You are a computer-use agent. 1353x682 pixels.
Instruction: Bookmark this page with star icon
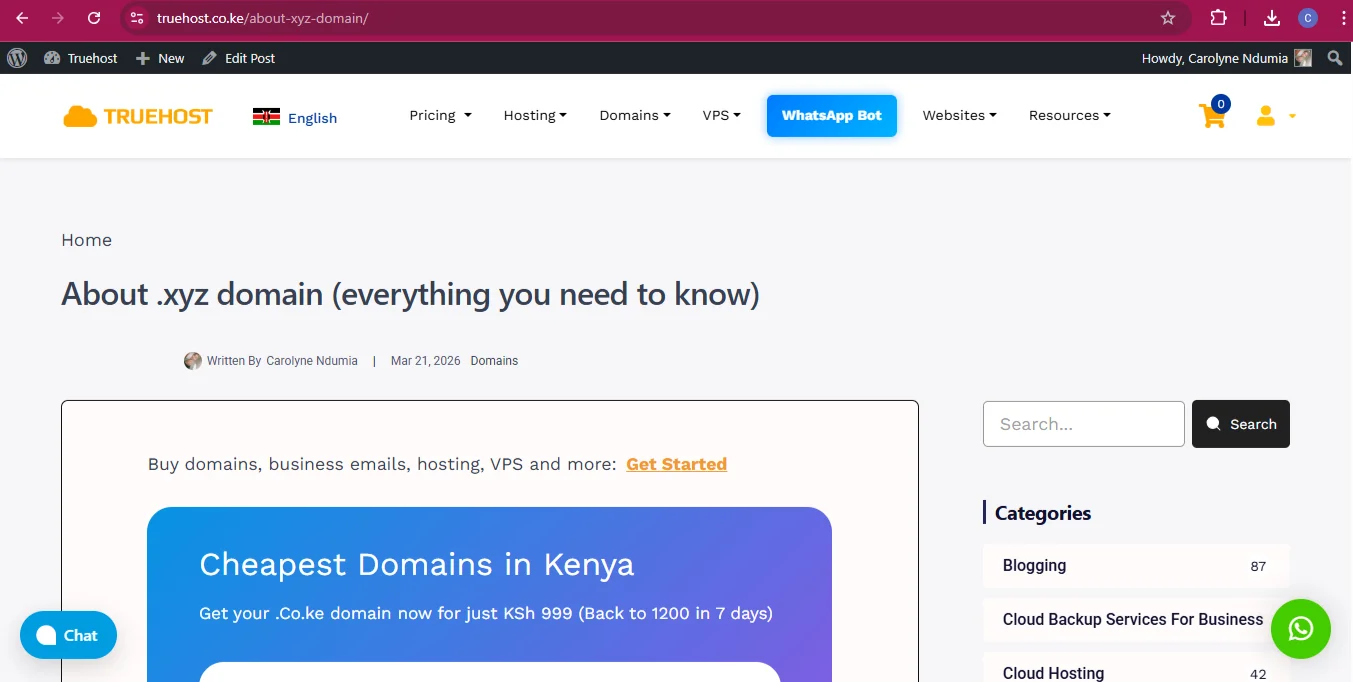[1168, 18]
